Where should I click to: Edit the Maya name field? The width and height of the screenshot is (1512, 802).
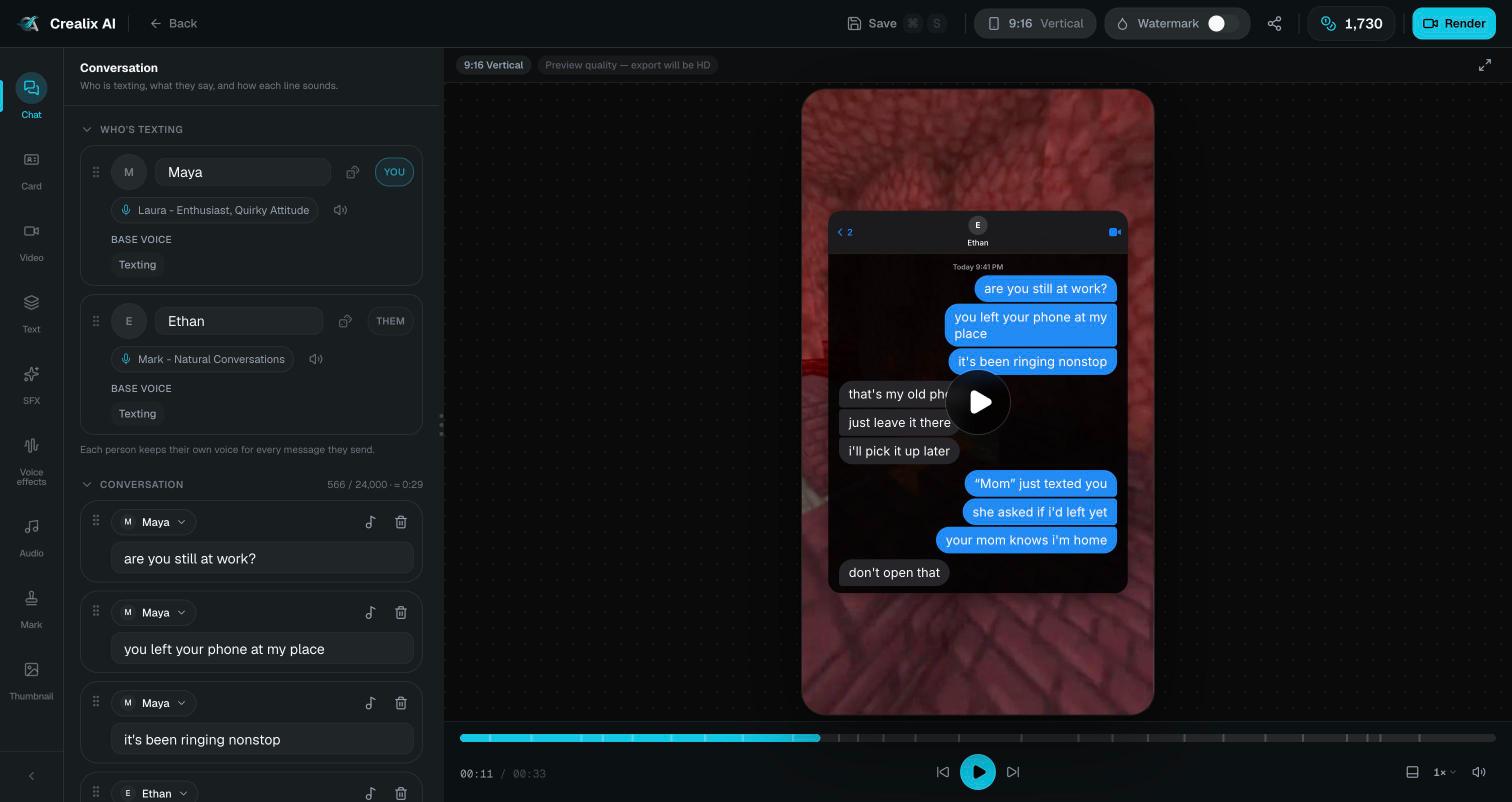point(243,172)
